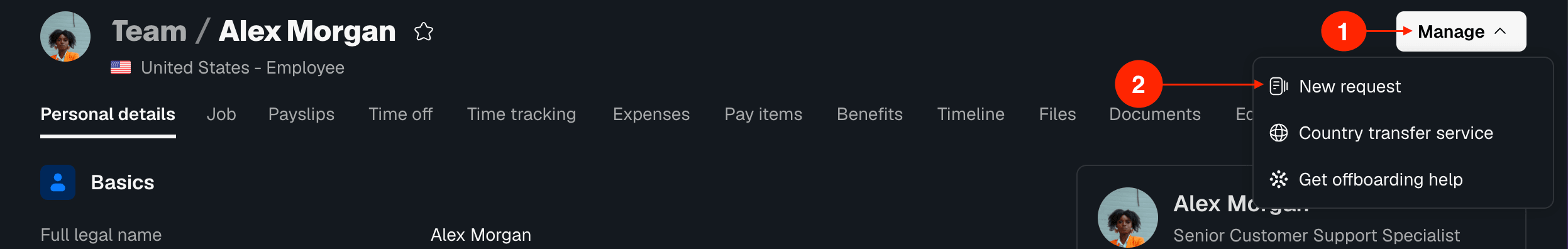Go to the Time tracking tab
The width and height of the screenshot is (1568, 249).
[x=521, y=114]
